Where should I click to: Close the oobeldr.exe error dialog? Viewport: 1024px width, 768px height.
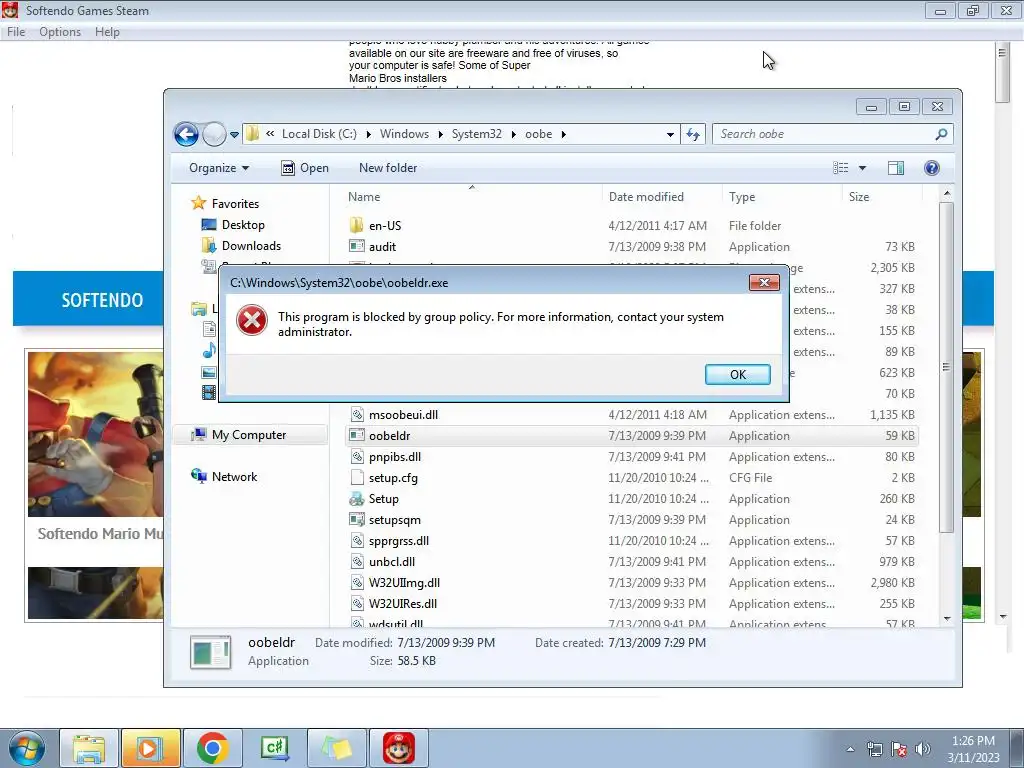(x=764, y=282)
